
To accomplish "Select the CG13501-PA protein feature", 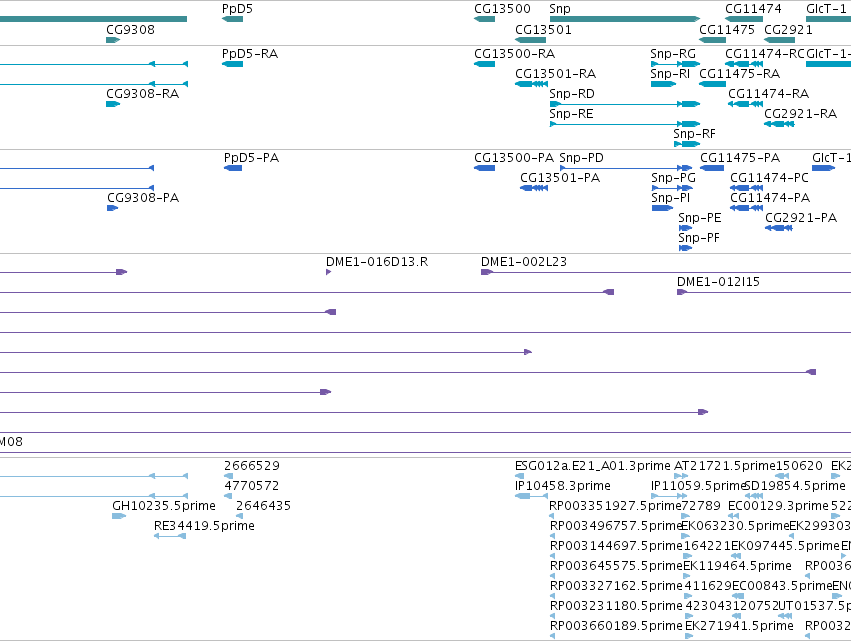I will pyautogui.click(x=534, y=188).
